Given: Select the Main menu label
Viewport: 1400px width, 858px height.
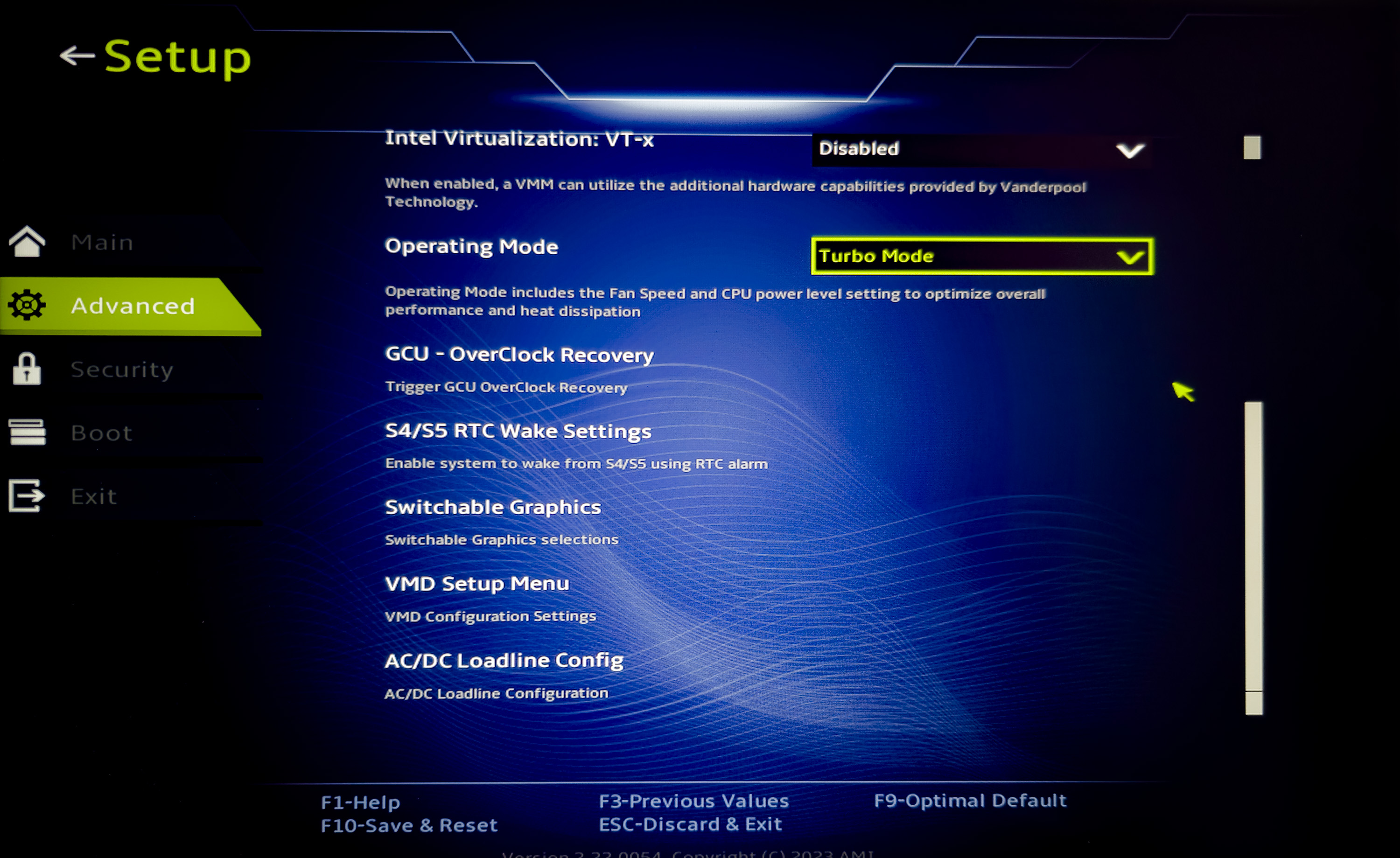Looking at the screenshot, I should click(x=102, y=242).
